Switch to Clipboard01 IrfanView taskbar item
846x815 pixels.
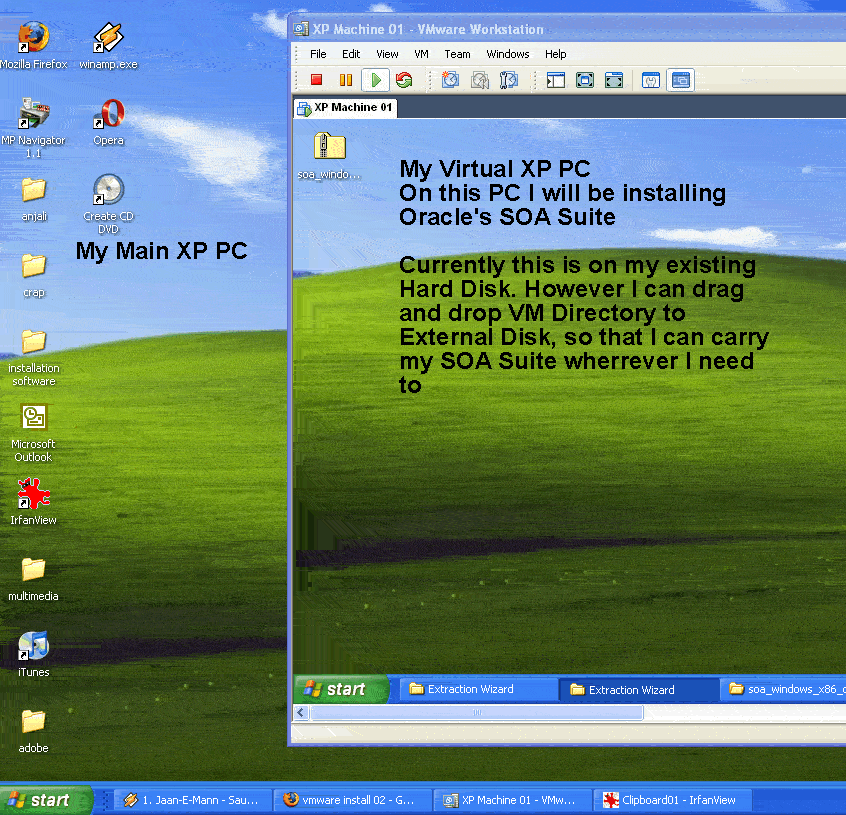tap(672, 800)
